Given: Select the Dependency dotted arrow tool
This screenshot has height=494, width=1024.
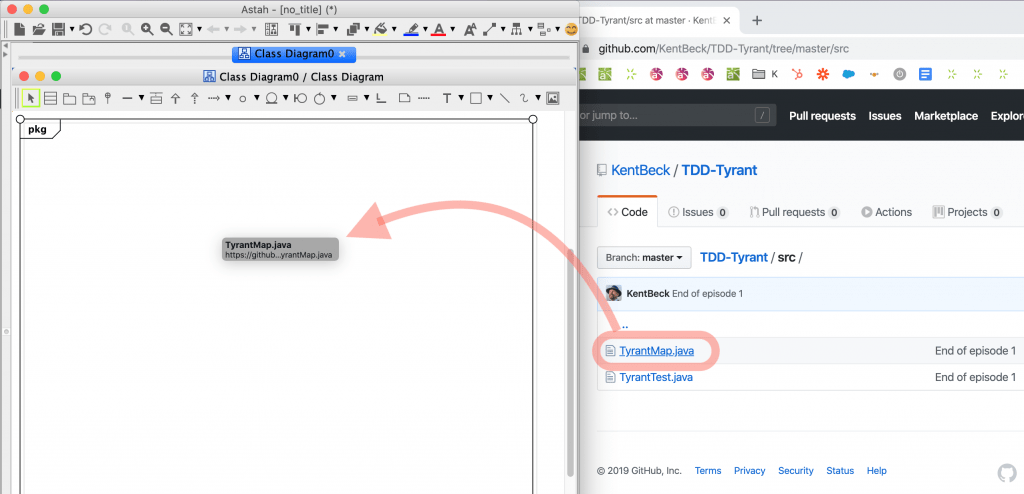Looking at the screenshot, I should tap(214, 98).
